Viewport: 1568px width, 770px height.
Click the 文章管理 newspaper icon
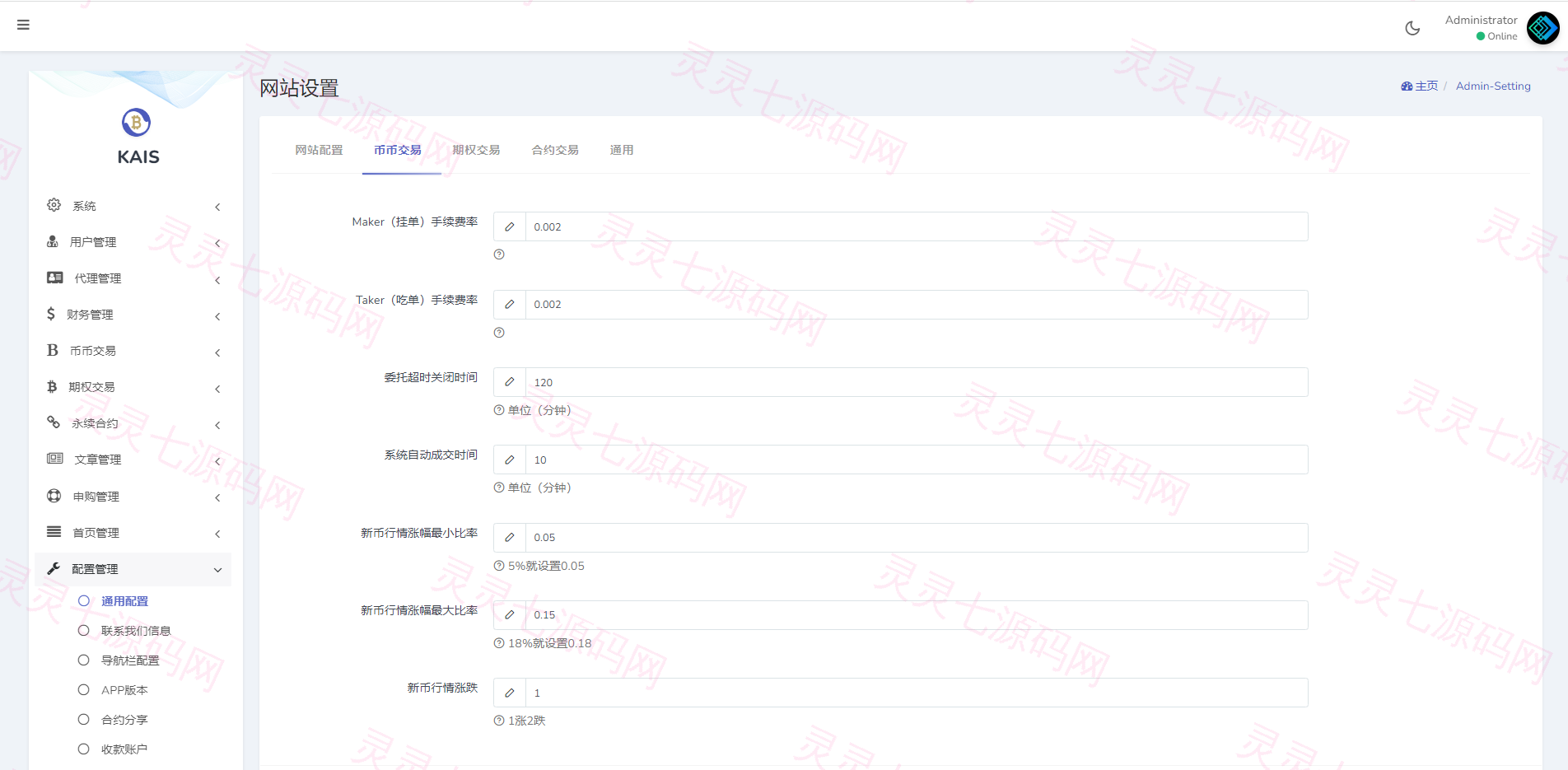click(x=55, y=459)
